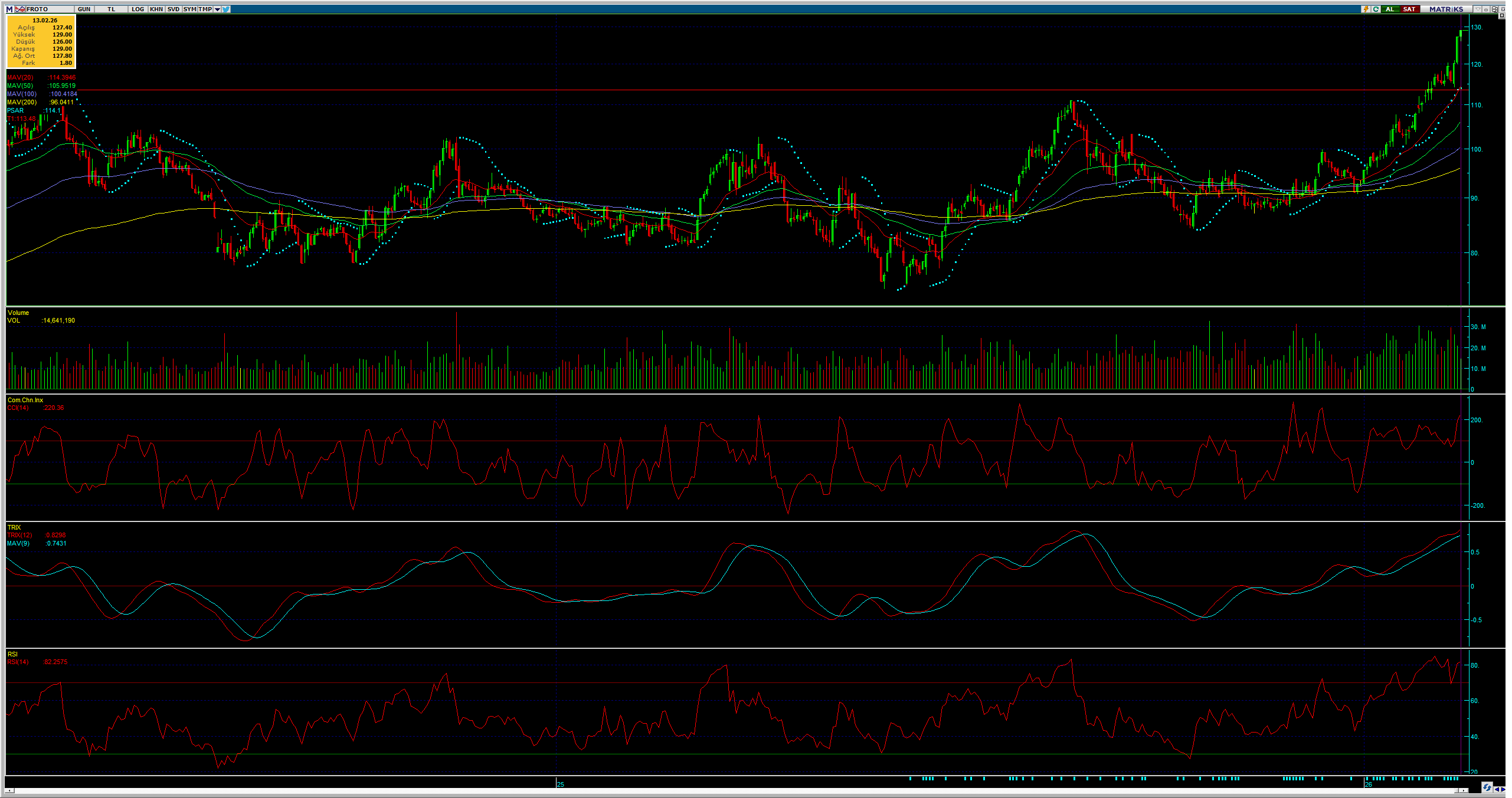1512x798 pixels.
Task: Expand the dropdown arrow after TMP
Action: click(x=217, y=9)
